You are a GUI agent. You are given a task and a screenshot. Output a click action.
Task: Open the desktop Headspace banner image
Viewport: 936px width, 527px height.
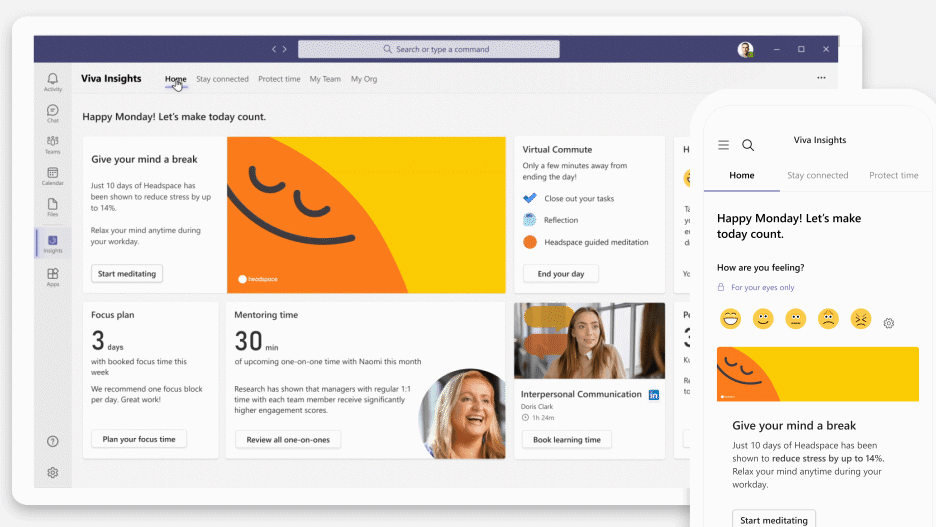[366, 215]
